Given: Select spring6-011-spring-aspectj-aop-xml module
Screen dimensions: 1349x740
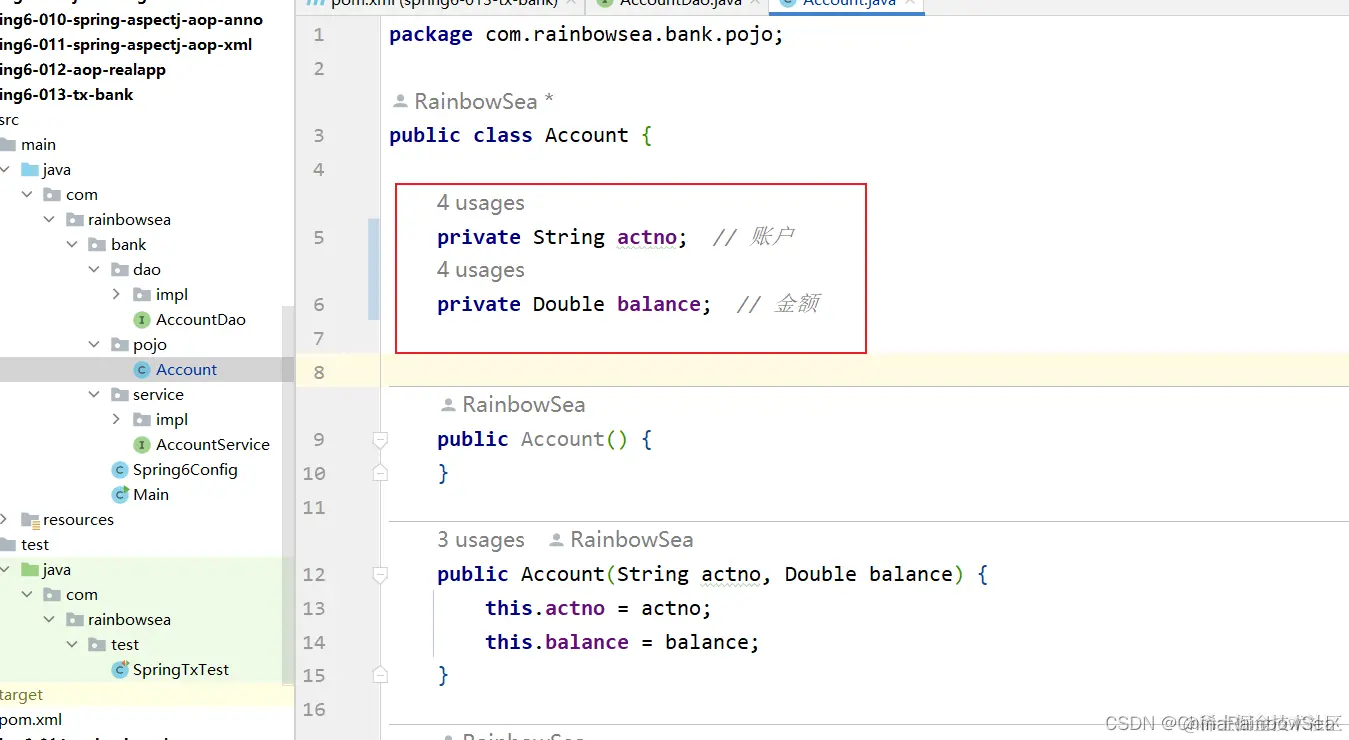Looking at the screenshot, I should pyautogui.click(x=126, y=45).
